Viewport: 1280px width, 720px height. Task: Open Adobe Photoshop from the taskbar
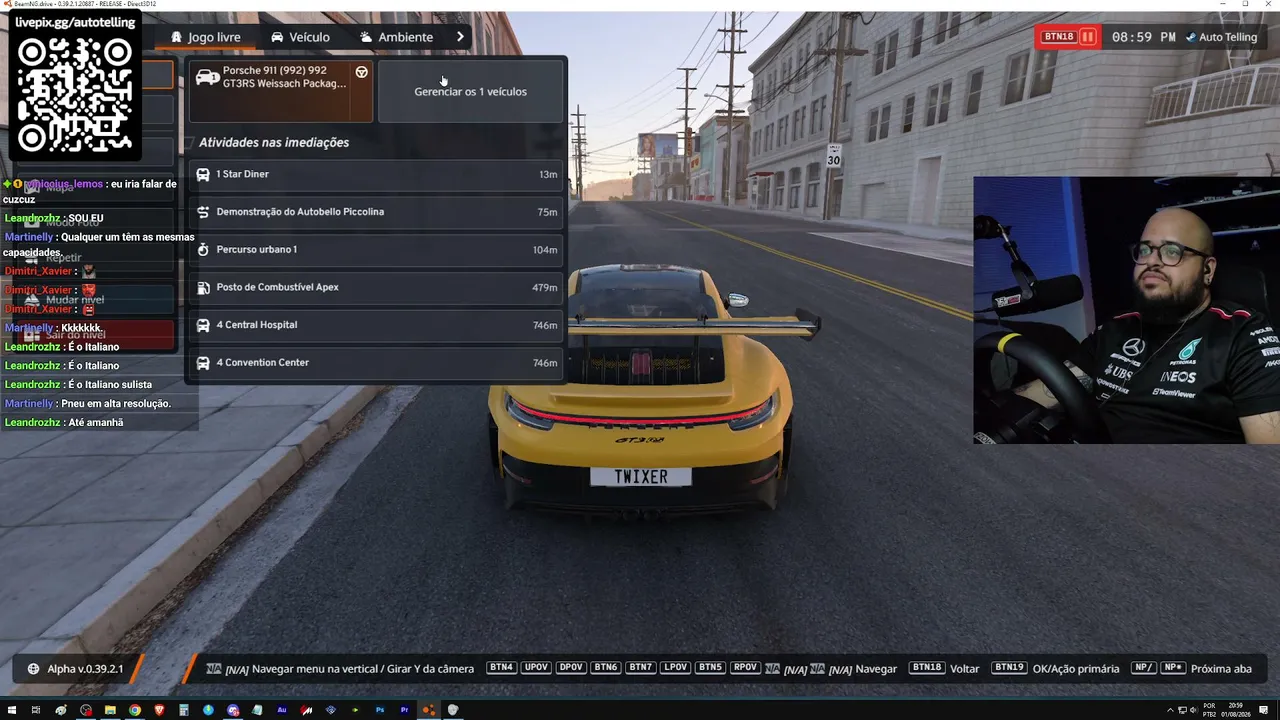tap(380, 710)
